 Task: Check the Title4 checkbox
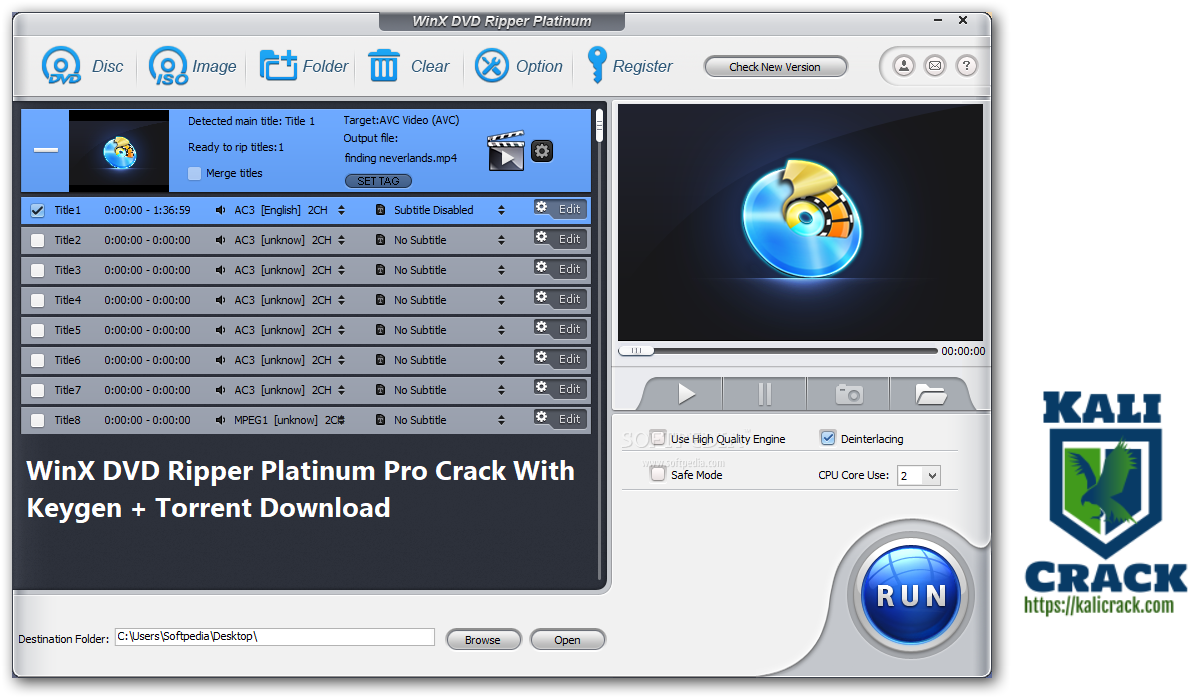click(x=37, y=300)
